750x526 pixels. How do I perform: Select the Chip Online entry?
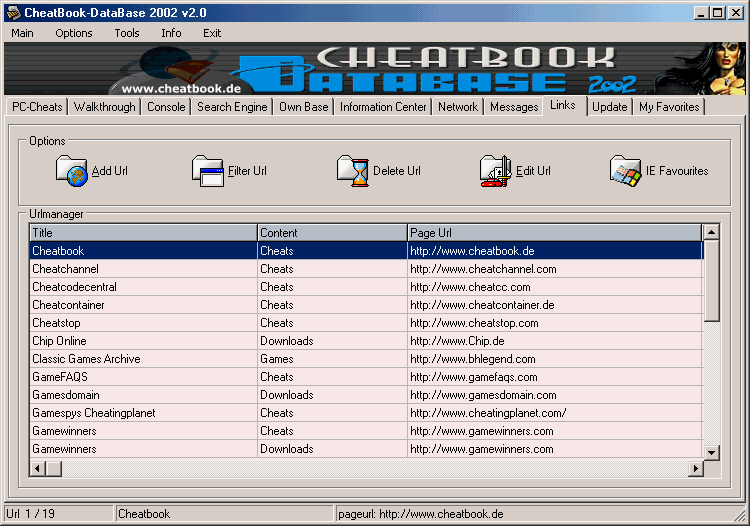point(59,341)
